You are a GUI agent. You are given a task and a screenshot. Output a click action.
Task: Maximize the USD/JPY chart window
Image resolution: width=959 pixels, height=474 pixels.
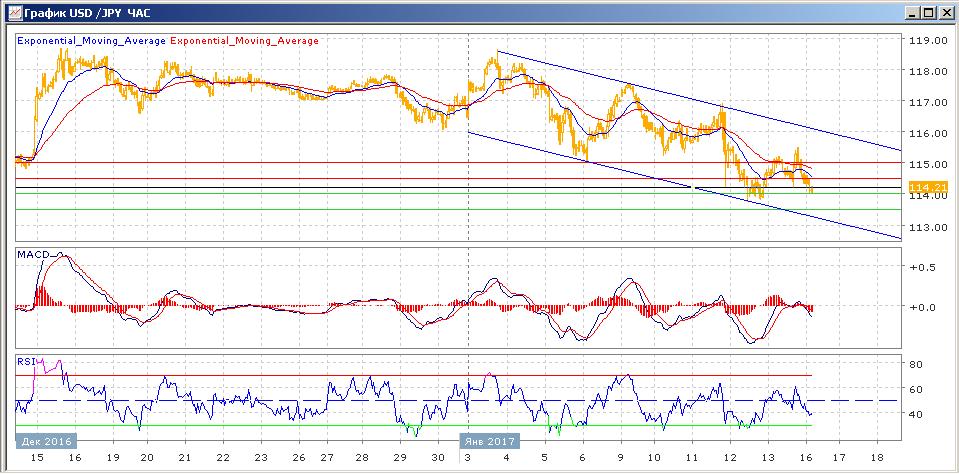(929, 12)
